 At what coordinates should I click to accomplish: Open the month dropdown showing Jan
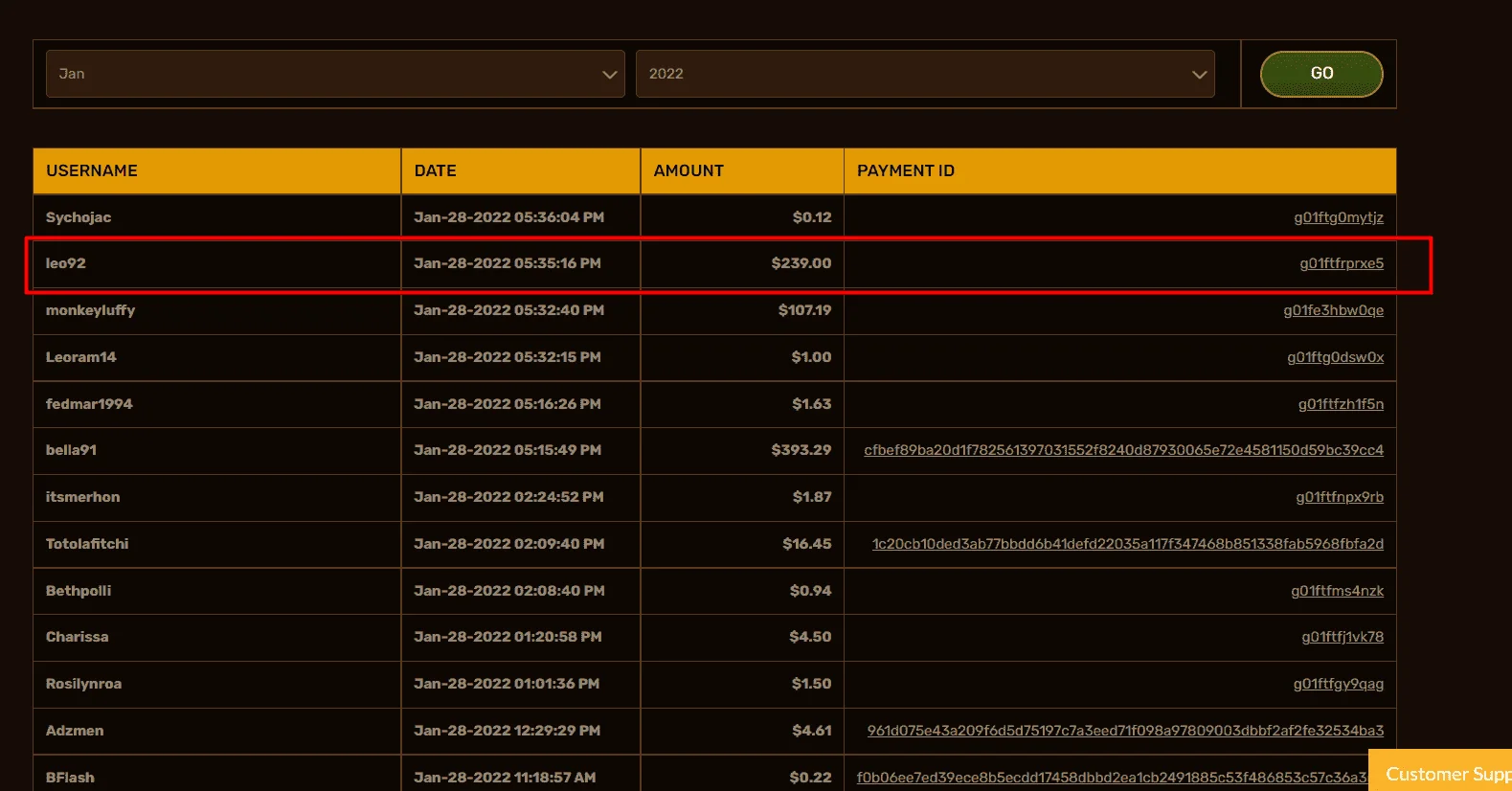point(335,74)
